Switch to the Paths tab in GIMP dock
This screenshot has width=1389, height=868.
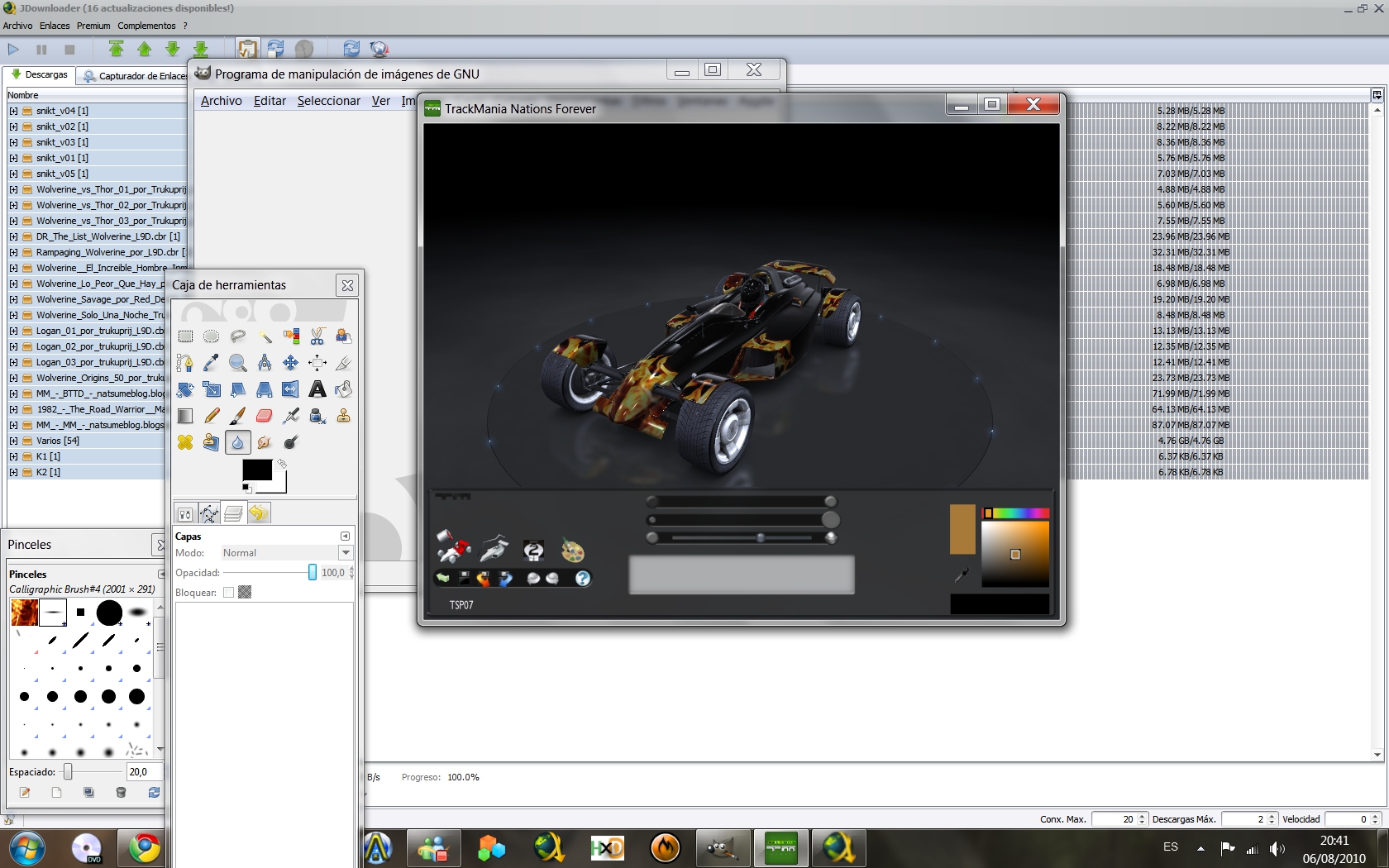[209, 513]
